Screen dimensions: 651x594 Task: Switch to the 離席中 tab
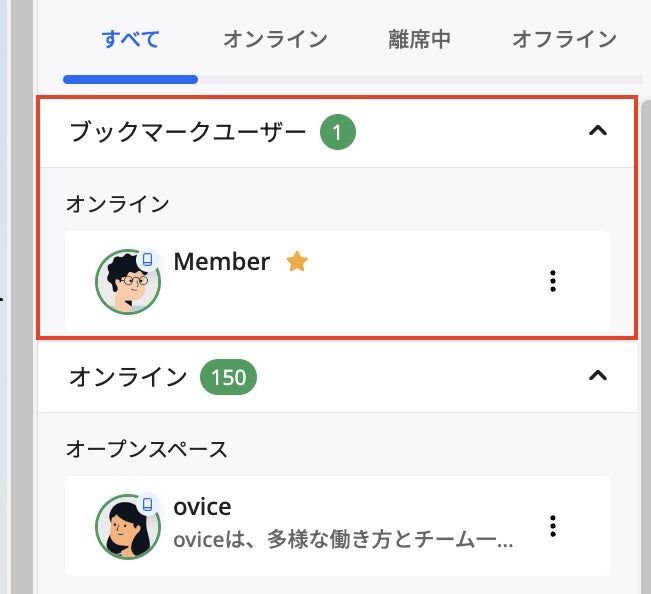[420, 40]
